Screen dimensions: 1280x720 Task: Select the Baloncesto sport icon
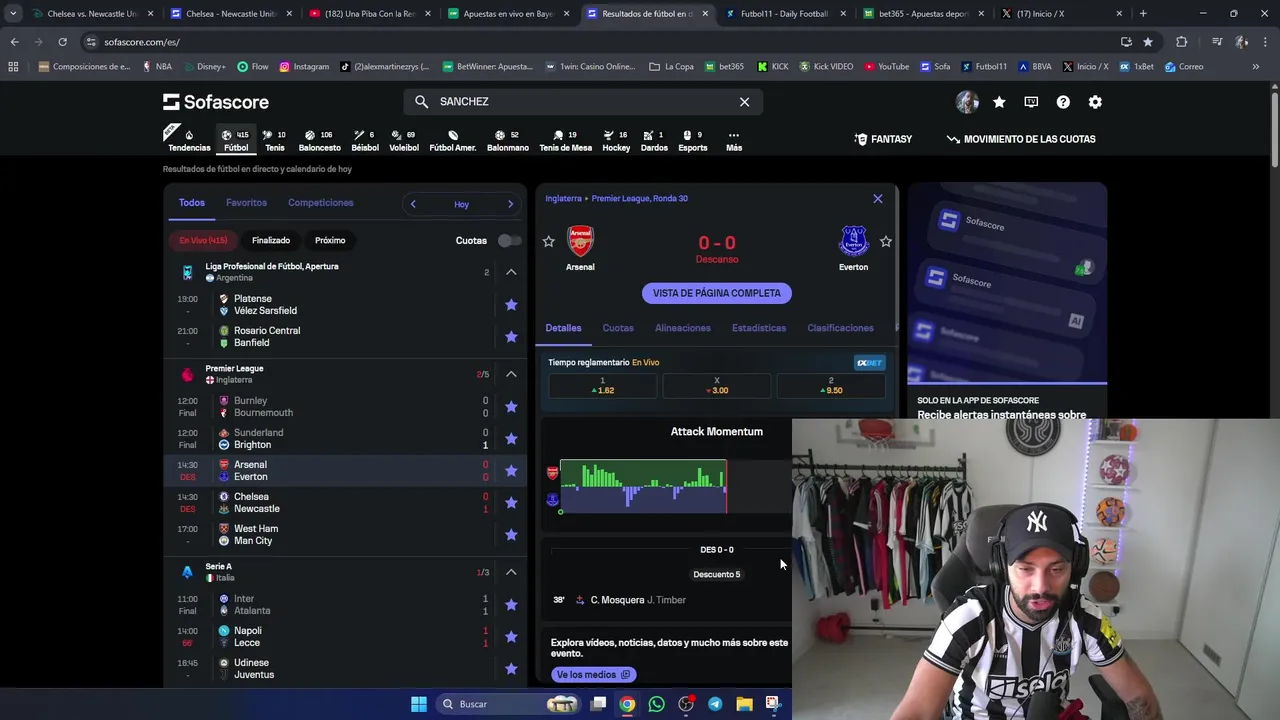(x=319, y=140)
